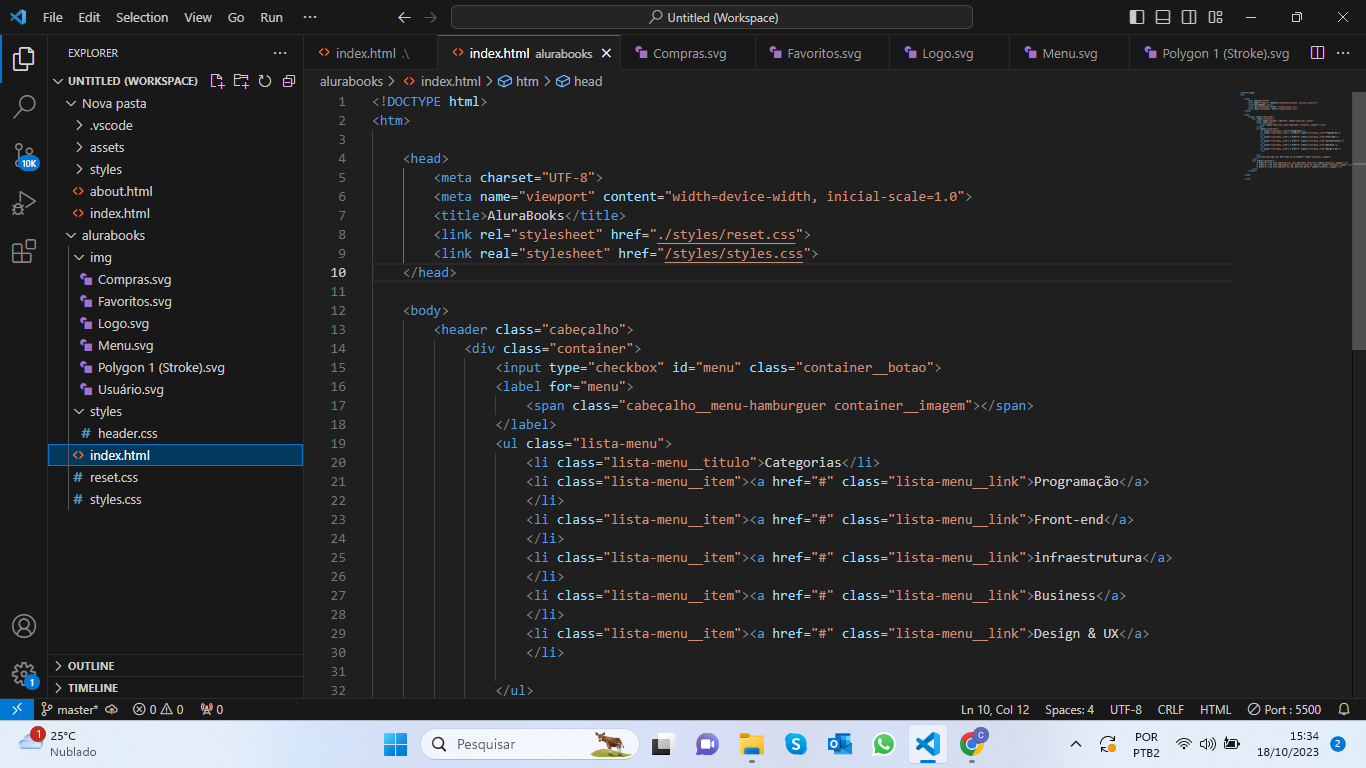Toggle the Secondary Side Bar visibility
Viewport: 1366px width, 768px height.
tap(1188, 17)
